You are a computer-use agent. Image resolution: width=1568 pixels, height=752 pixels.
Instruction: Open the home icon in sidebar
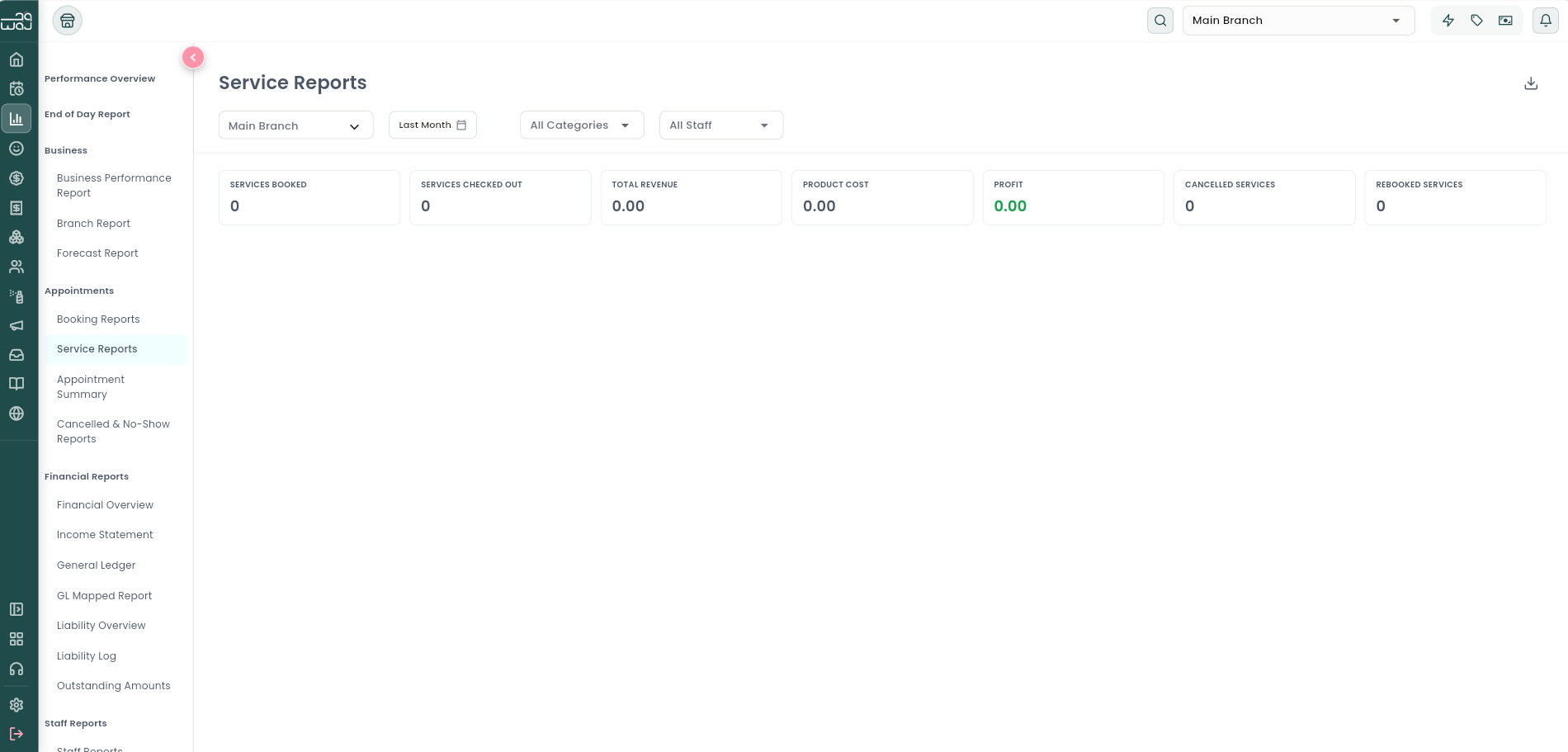click(17, 59)
